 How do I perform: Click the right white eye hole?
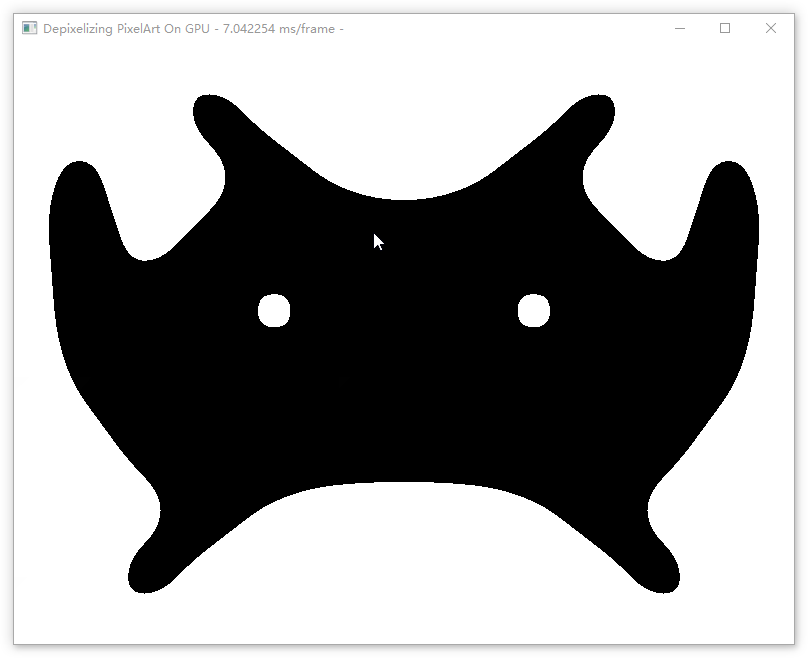pyautogui.click(x=534, y=311)
